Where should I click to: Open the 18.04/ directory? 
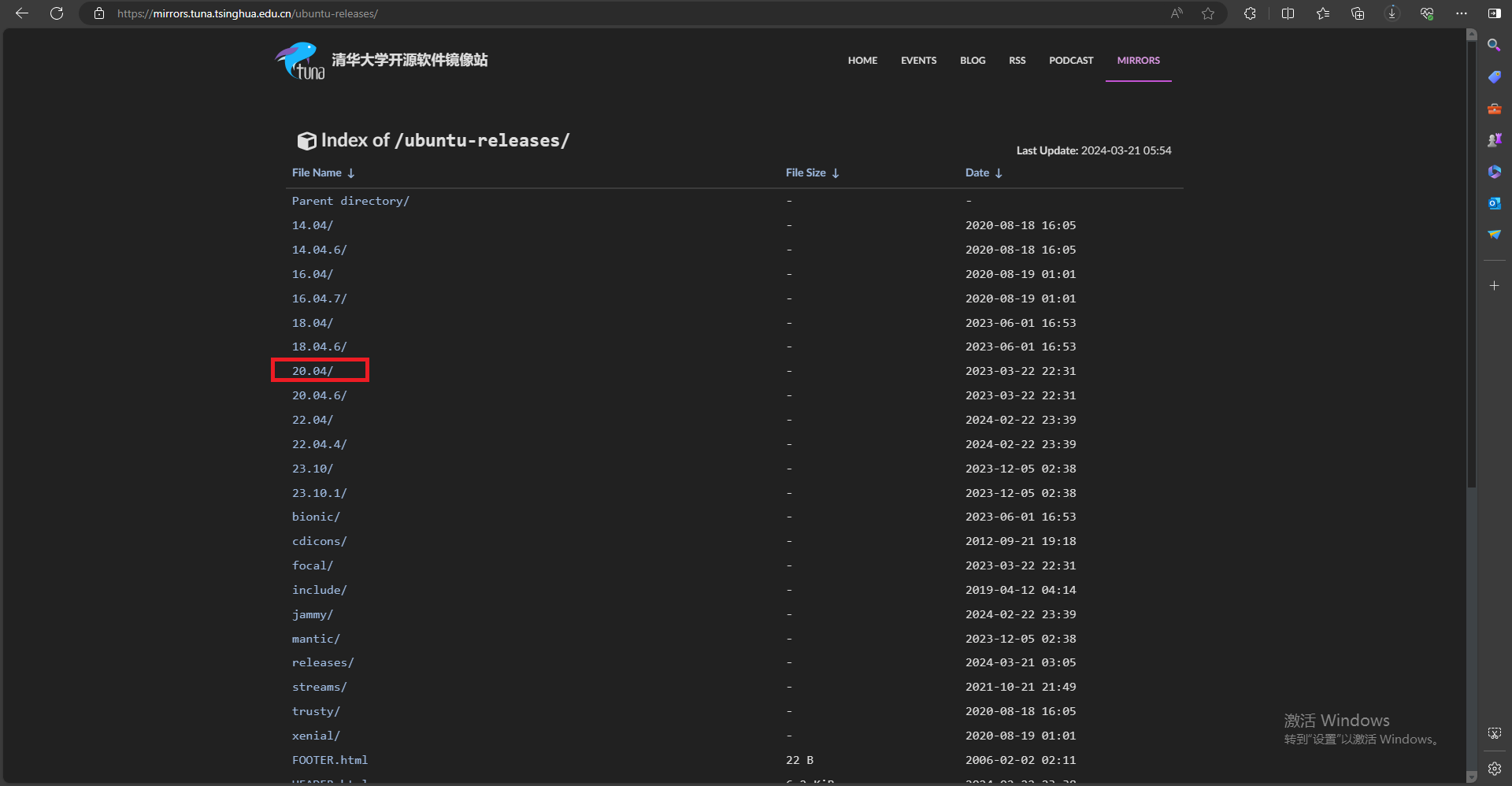(x=313, y=323)
